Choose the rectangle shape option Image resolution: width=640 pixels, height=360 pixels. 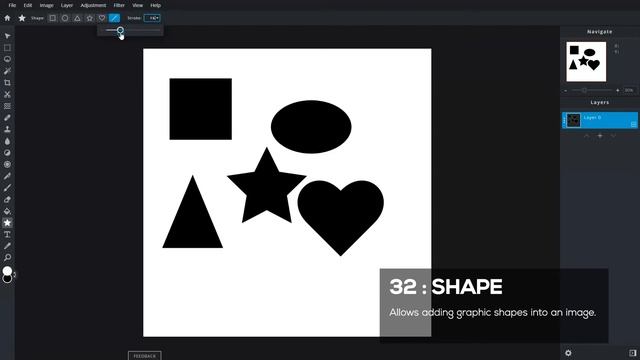(53, 18)
